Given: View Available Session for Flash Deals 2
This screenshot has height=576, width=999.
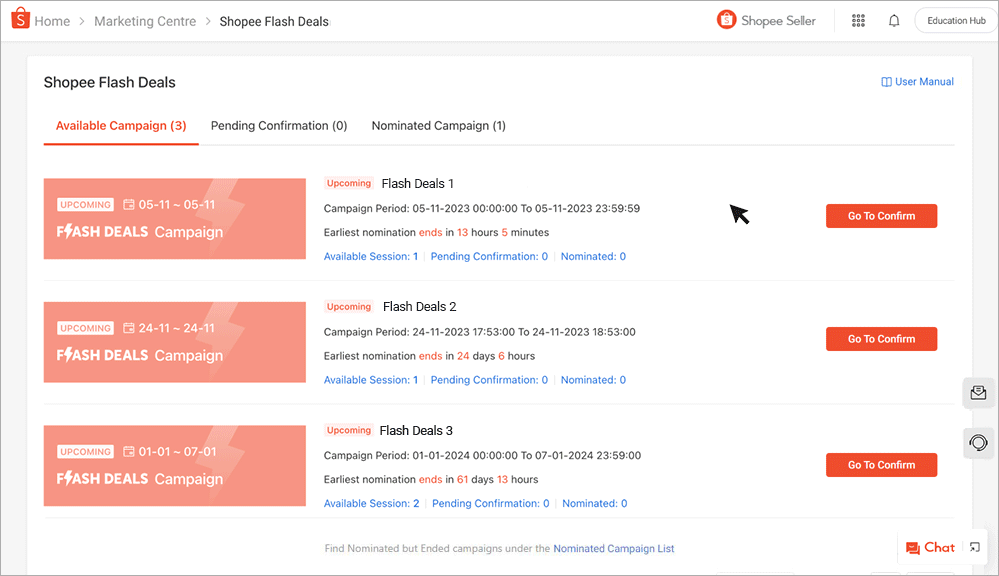Looking at the screenshot, I should pyautogui.click(x=371, y=379).
